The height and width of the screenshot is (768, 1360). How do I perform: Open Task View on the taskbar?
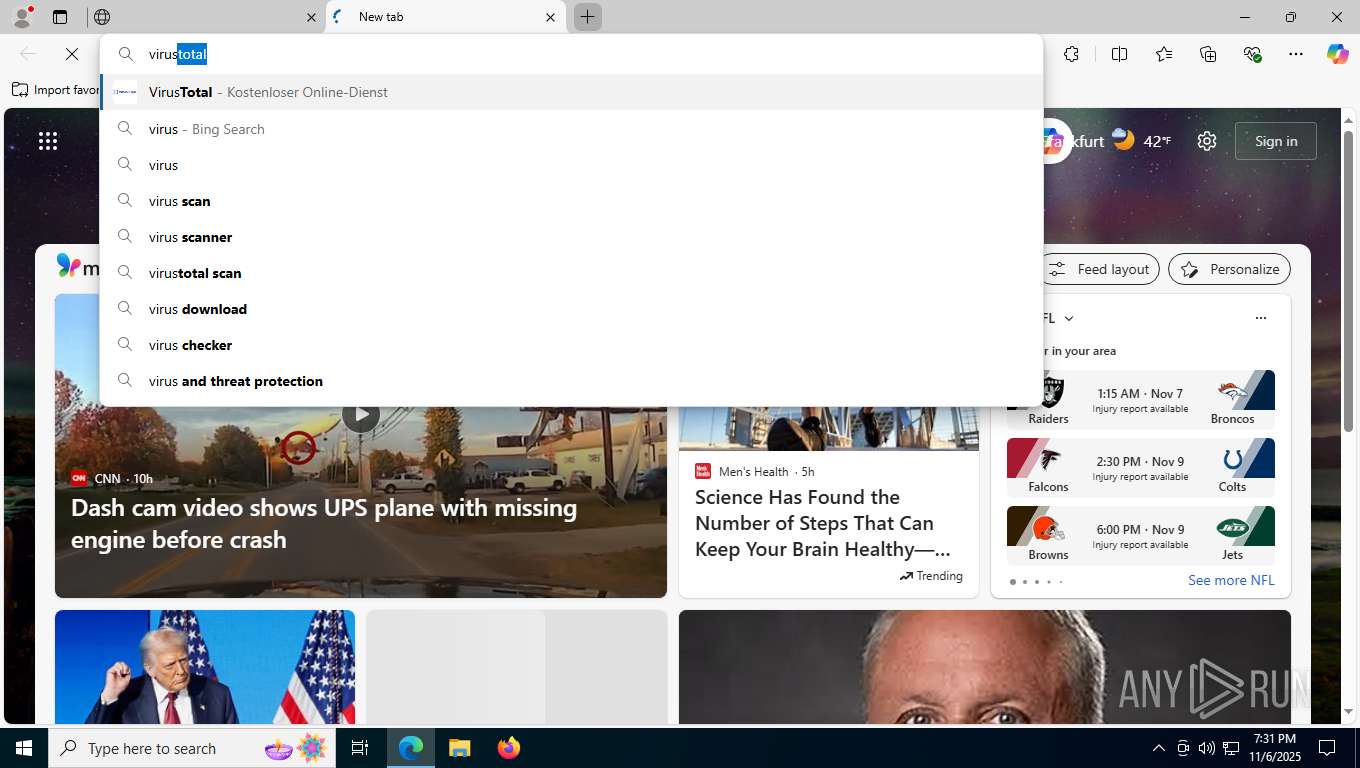click(x=360, y=748)
